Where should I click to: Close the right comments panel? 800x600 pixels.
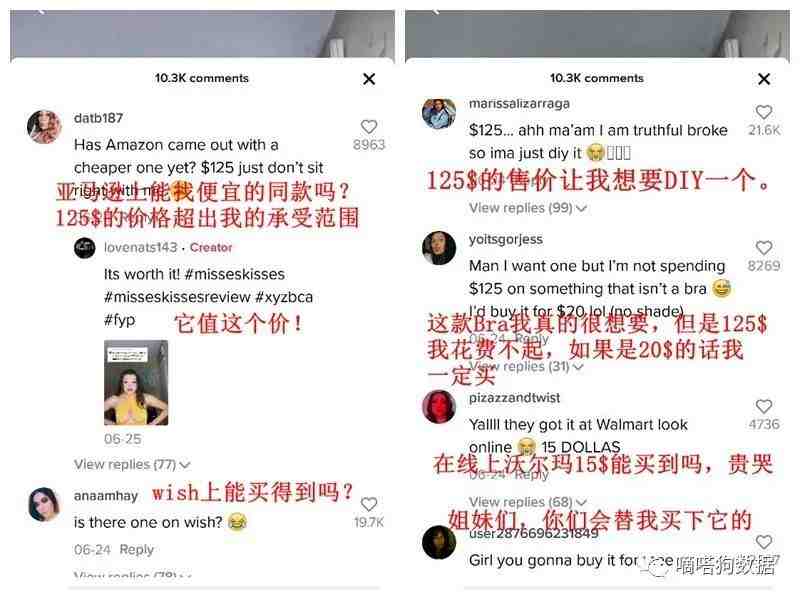764,79
